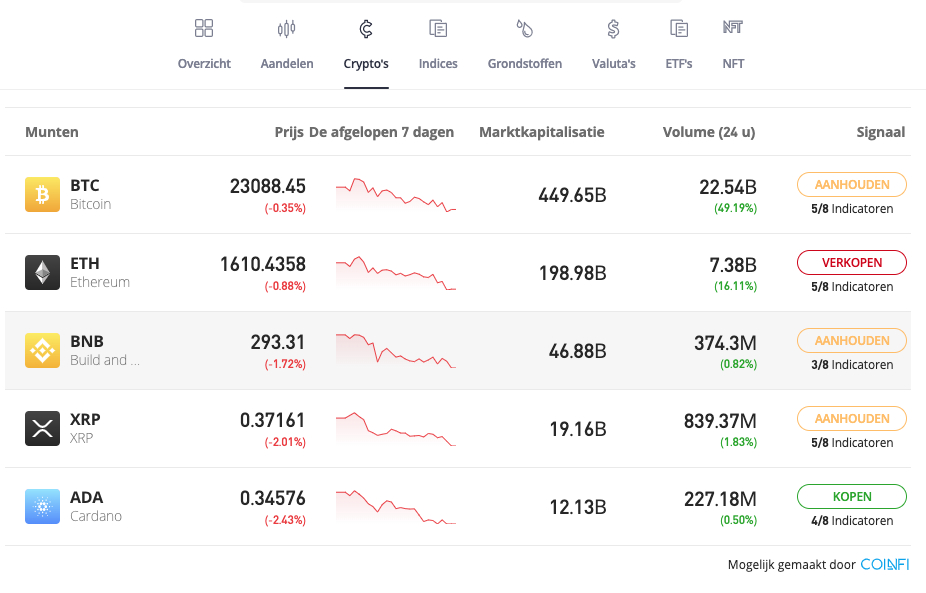Click the Munten column header
Viewport: 926px width, 593px height.
(x=52, y=132)
